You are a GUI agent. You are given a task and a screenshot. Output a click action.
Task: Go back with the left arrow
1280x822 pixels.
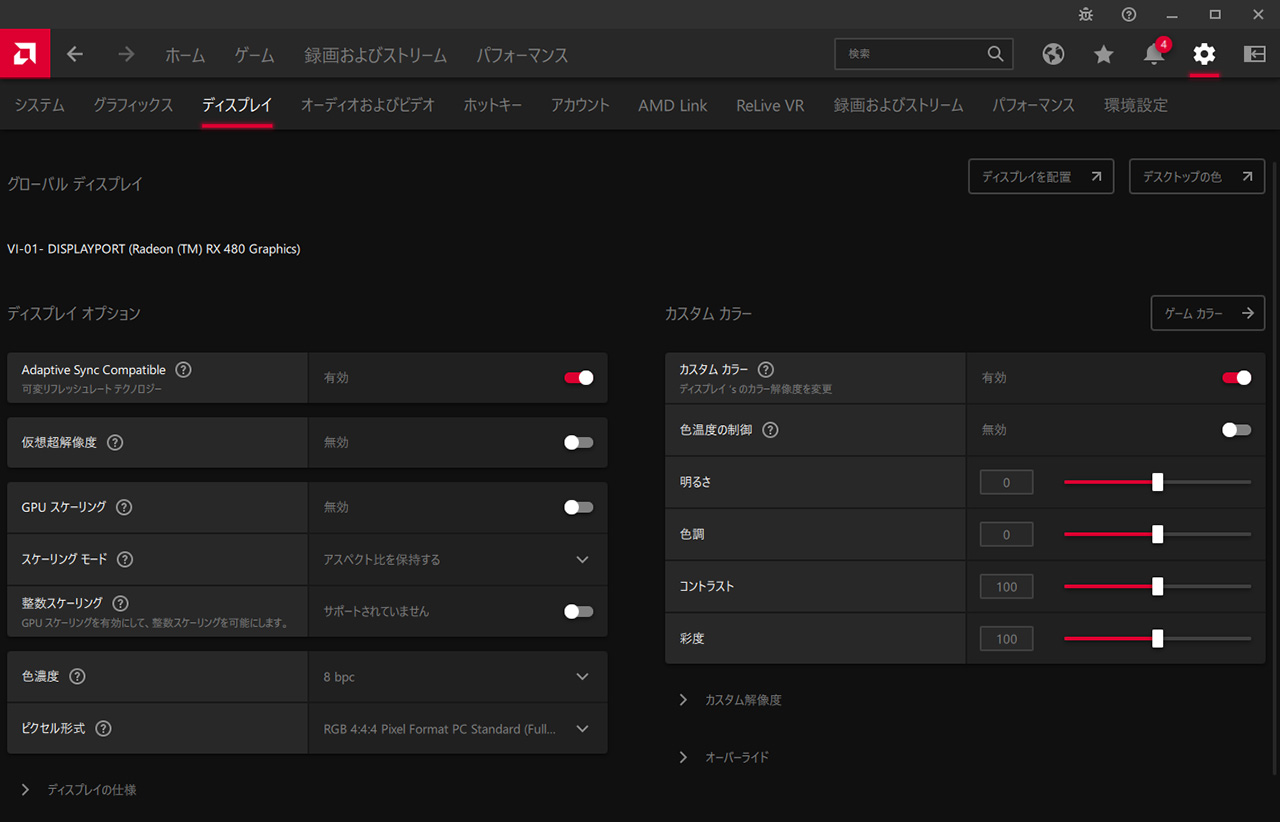75,54
